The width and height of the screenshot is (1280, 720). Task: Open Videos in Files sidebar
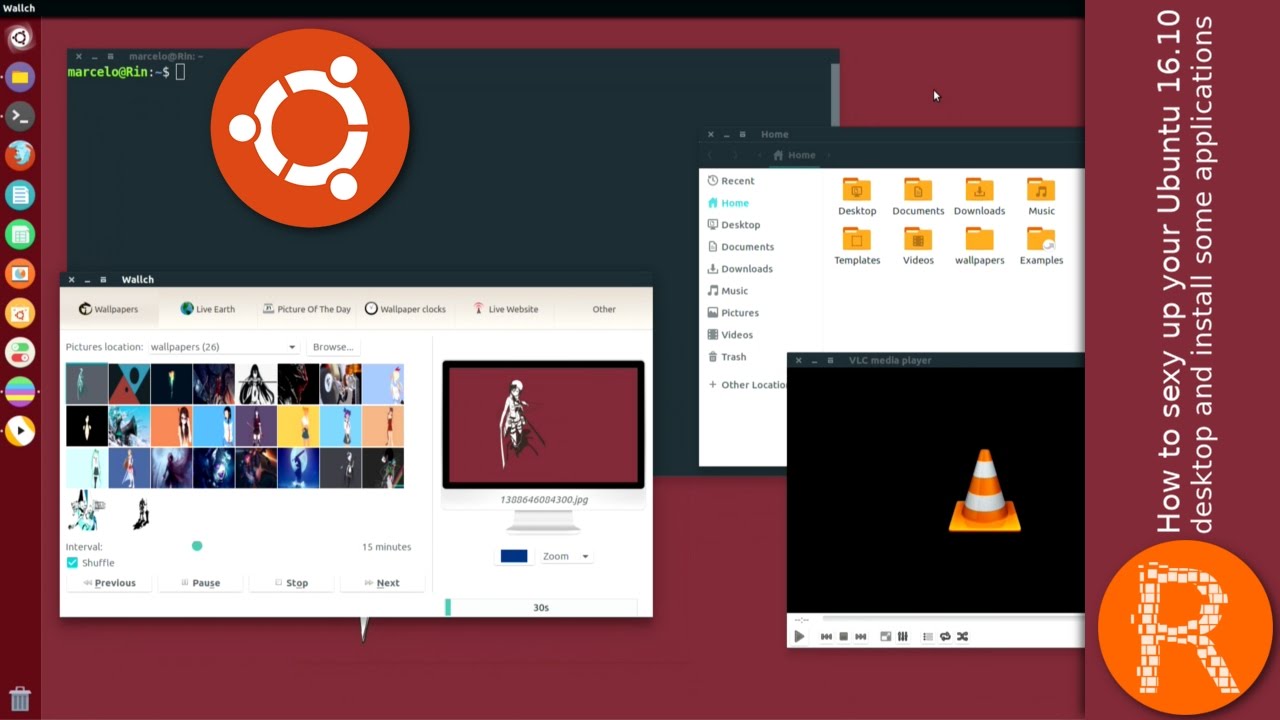730,335
